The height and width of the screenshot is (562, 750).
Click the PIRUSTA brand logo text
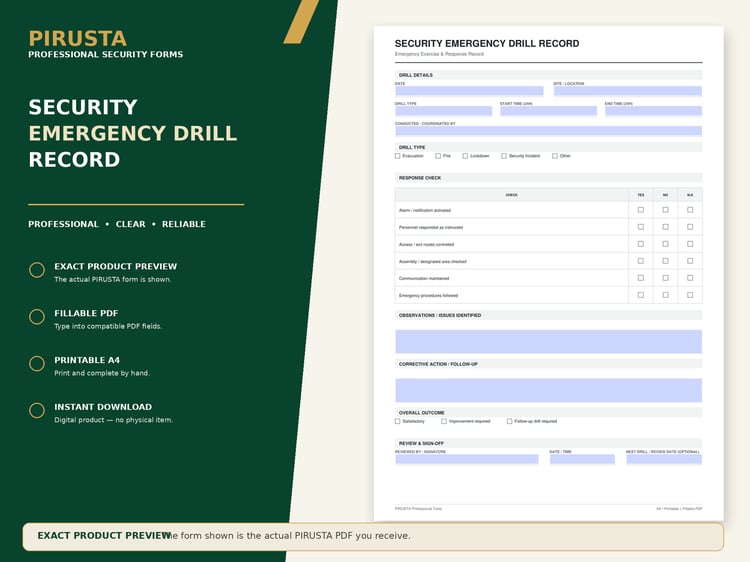click(x=77, y=39)
